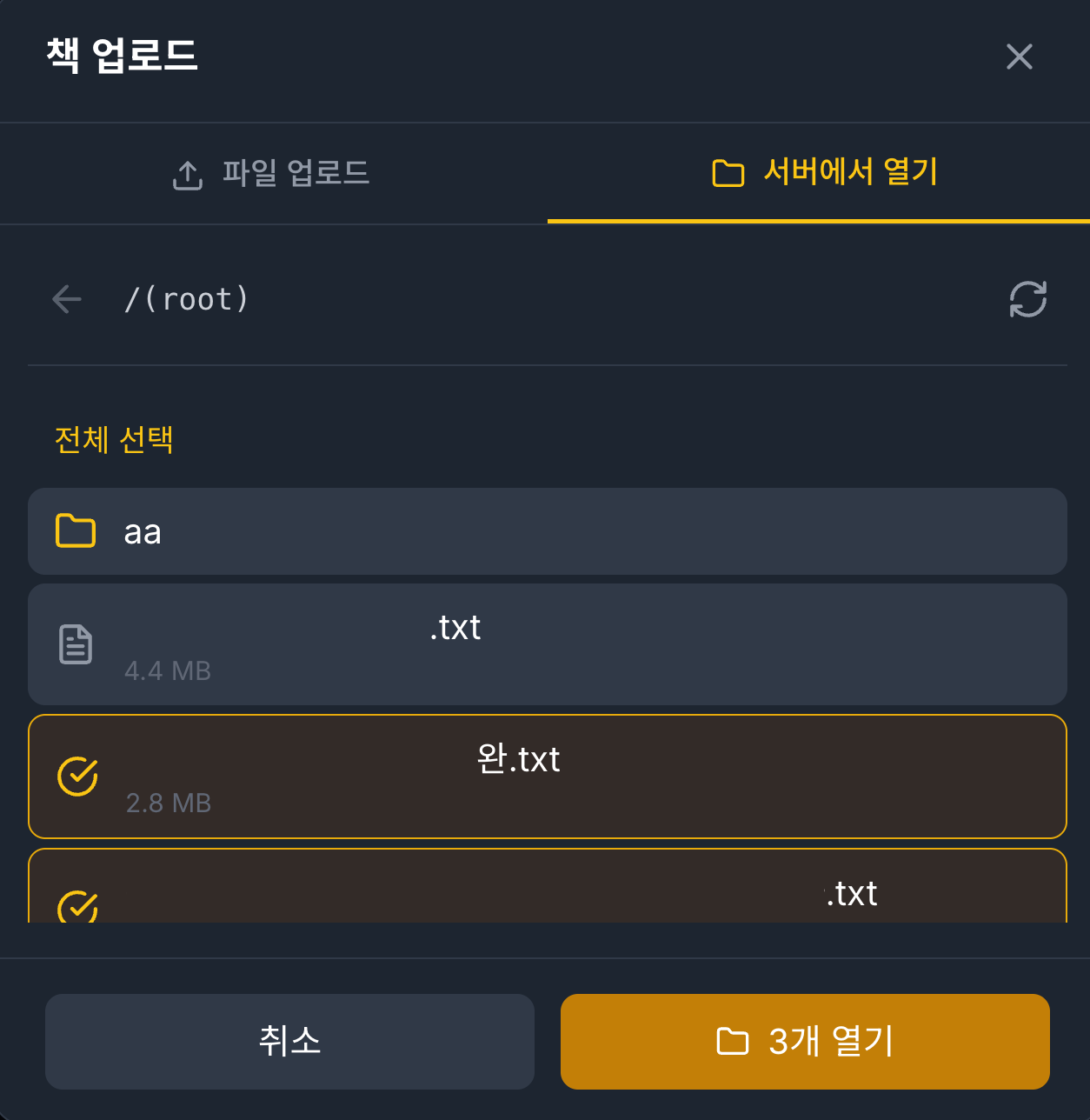Click the 전체 선택 link

[x=114, y=439]
